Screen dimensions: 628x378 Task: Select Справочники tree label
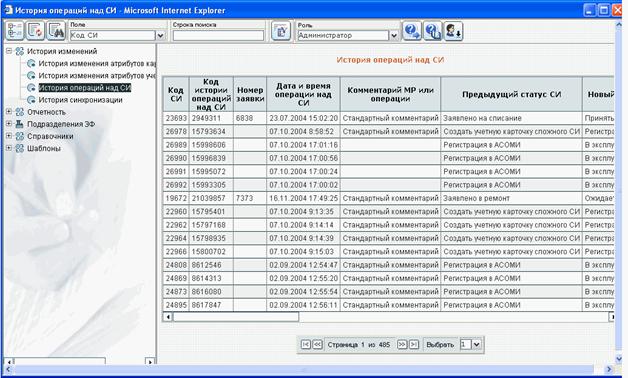[50, 136]
